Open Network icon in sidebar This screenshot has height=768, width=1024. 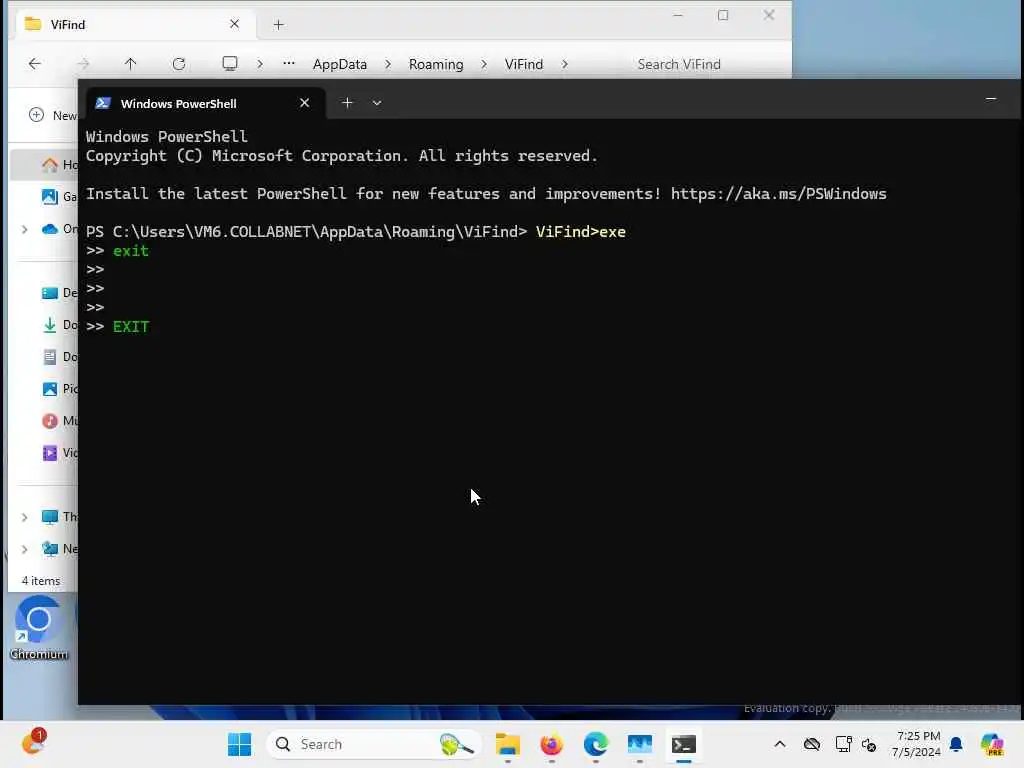click(x=50, y=549)
